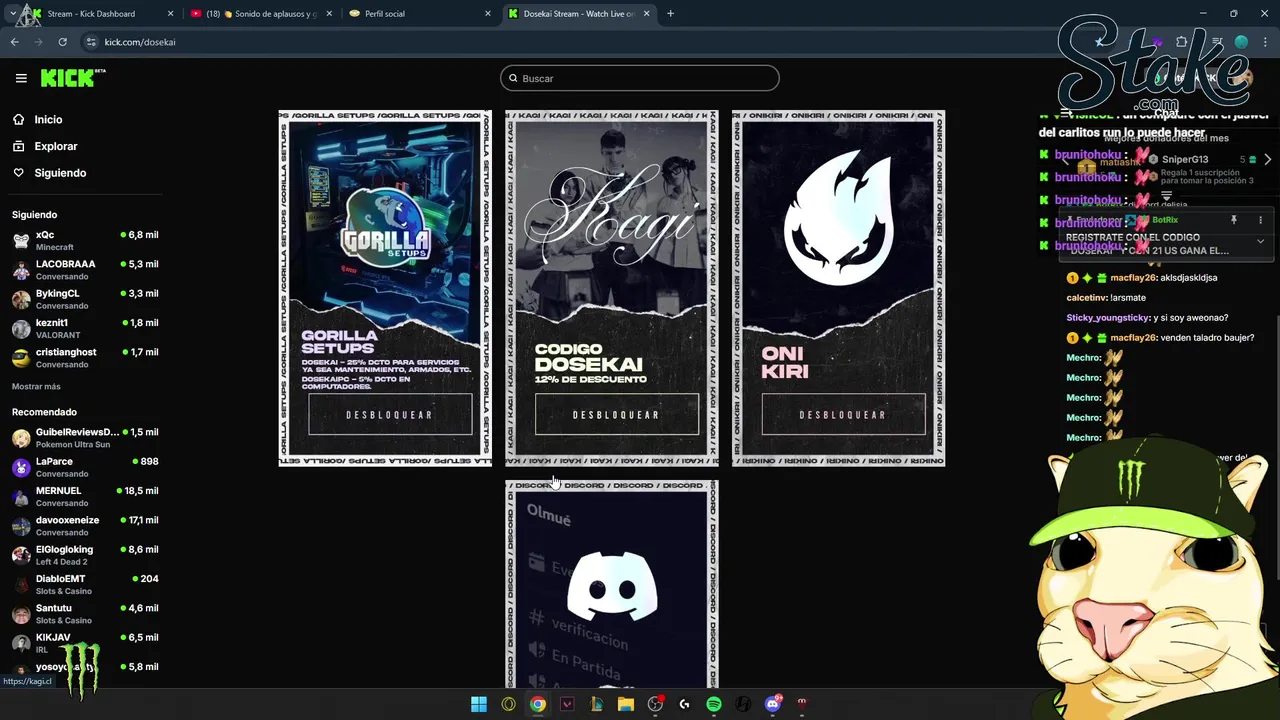This screenshot has width=1280, height=720.
Task: Open the Discord panel
Action: (x=611, y=585)
